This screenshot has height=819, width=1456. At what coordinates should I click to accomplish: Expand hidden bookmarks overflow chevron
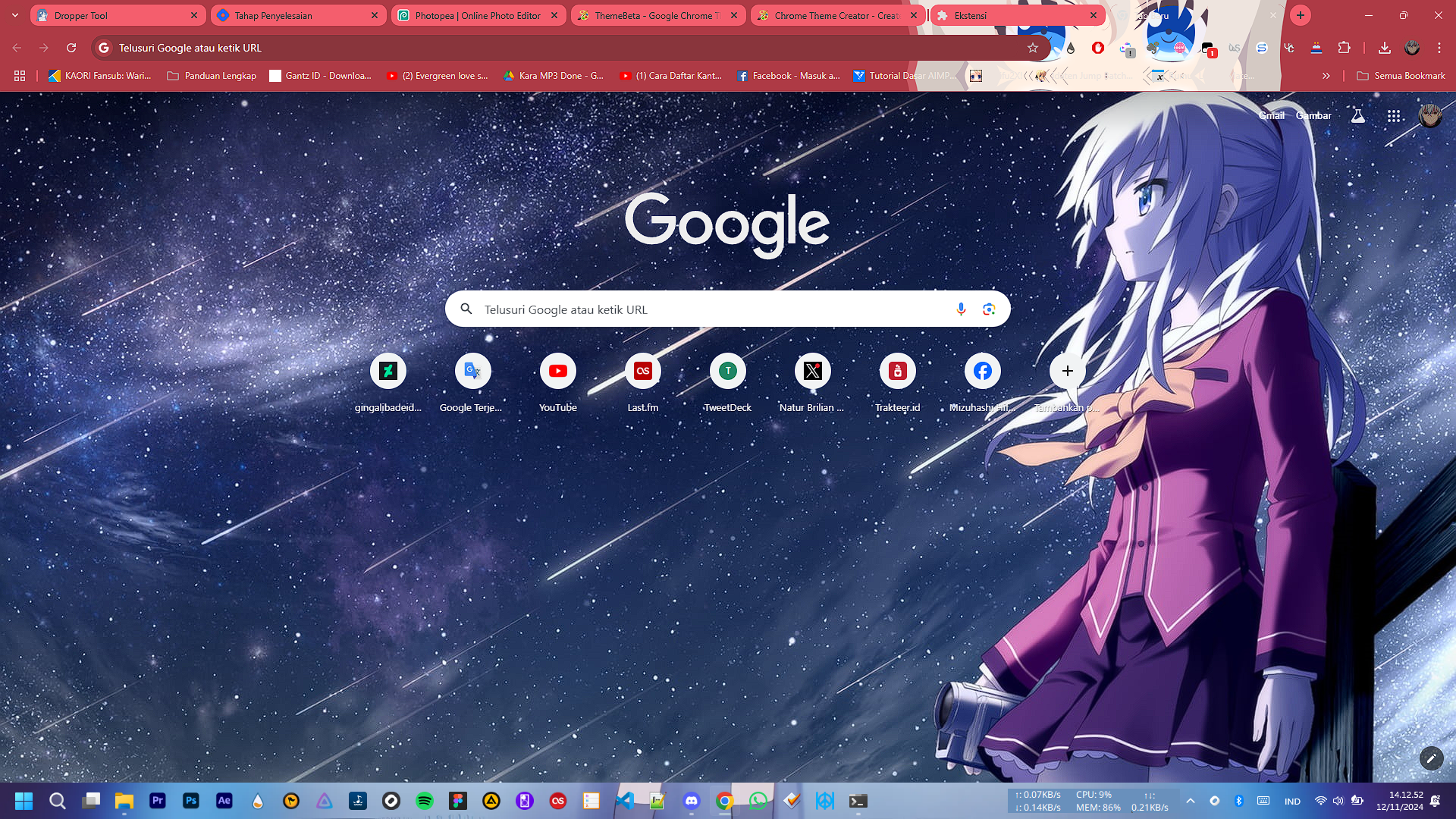click(1326, 76)
